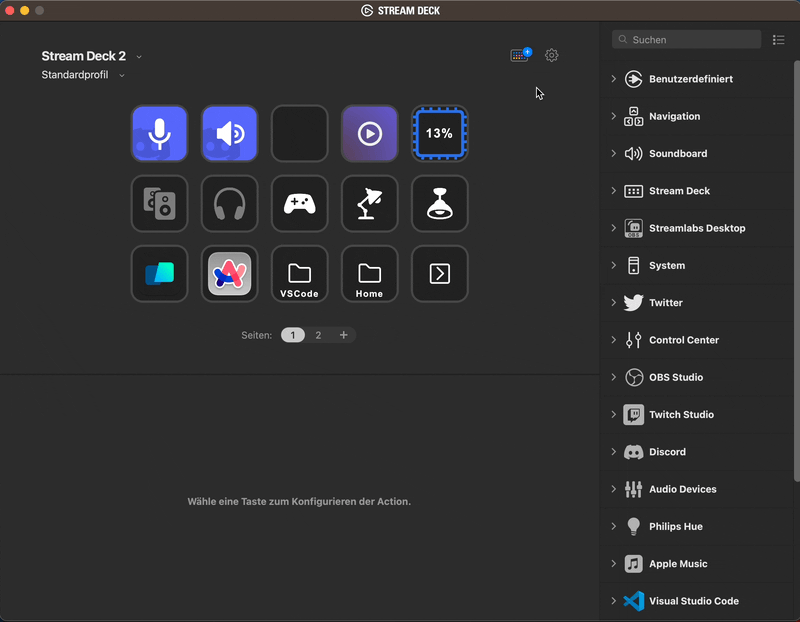Select the game controller key

(x=299, y=204)
